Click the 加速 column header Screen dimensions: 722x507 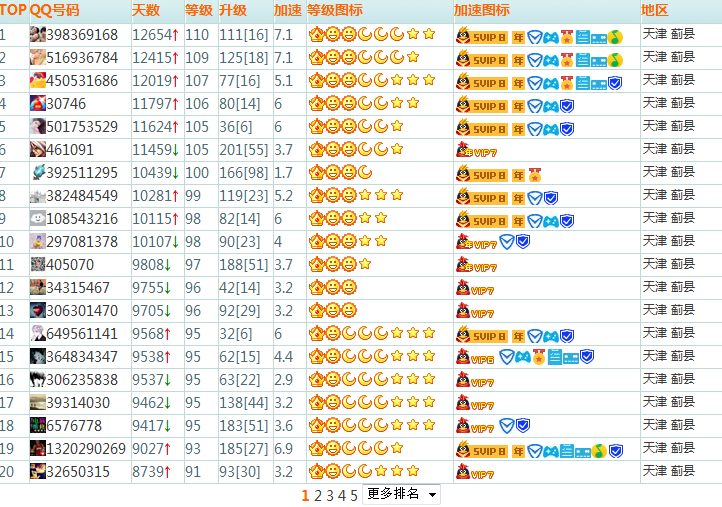(x=288, y=10)
